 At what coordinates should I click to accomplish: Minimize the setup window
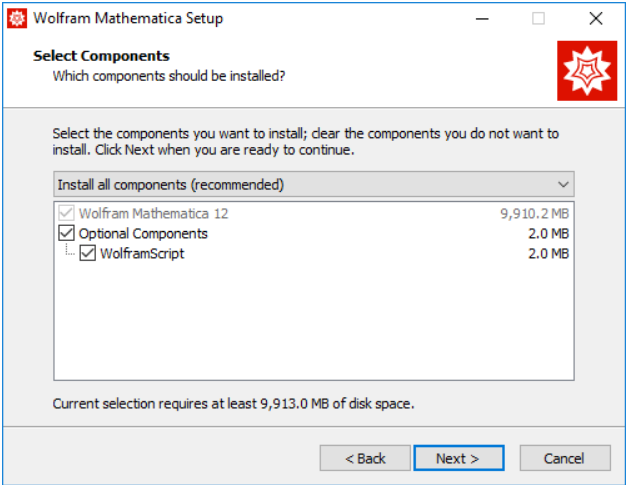point(482,18)
